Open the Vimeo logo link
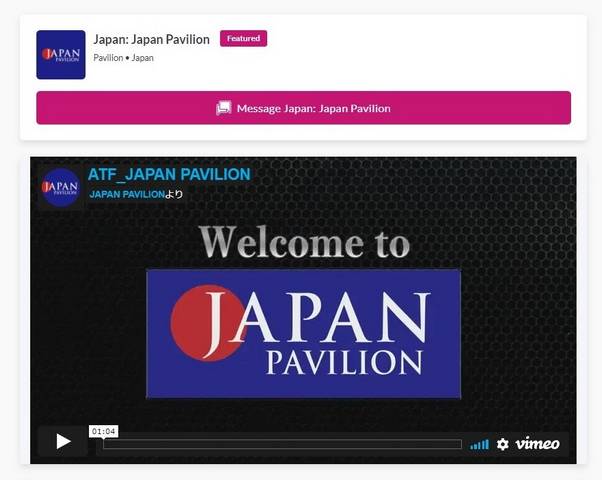 (537, 444)
